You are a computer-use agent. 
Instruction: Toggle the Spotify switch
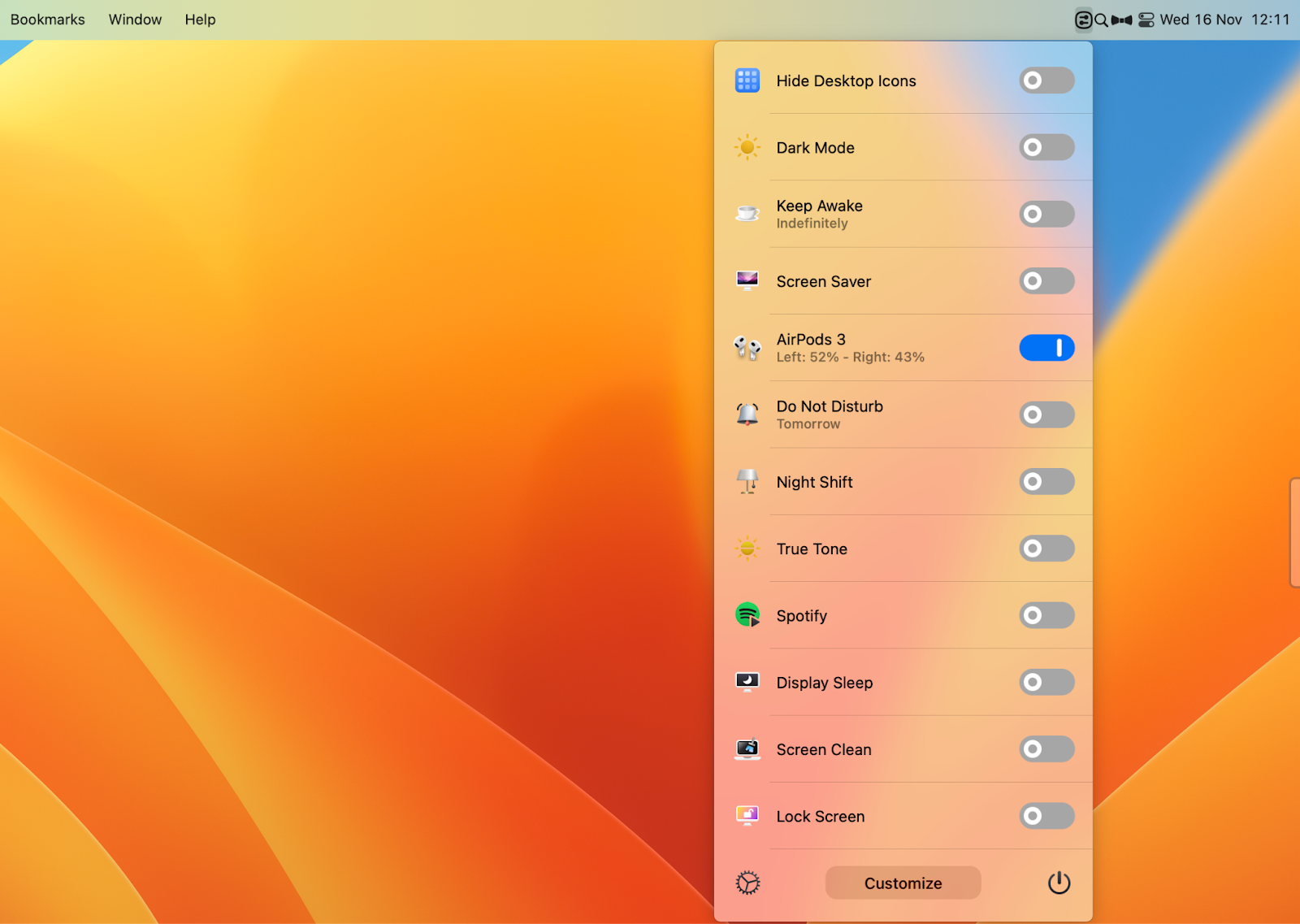pos(1046,615)
